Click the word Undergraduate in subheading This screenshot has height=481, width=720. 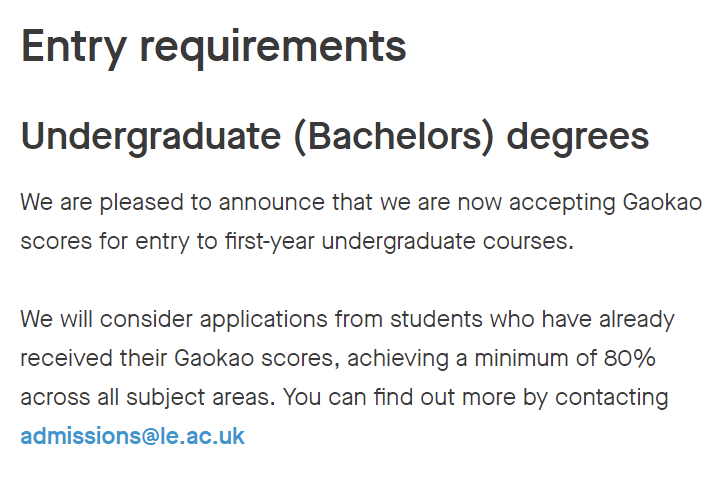(151, 137)
